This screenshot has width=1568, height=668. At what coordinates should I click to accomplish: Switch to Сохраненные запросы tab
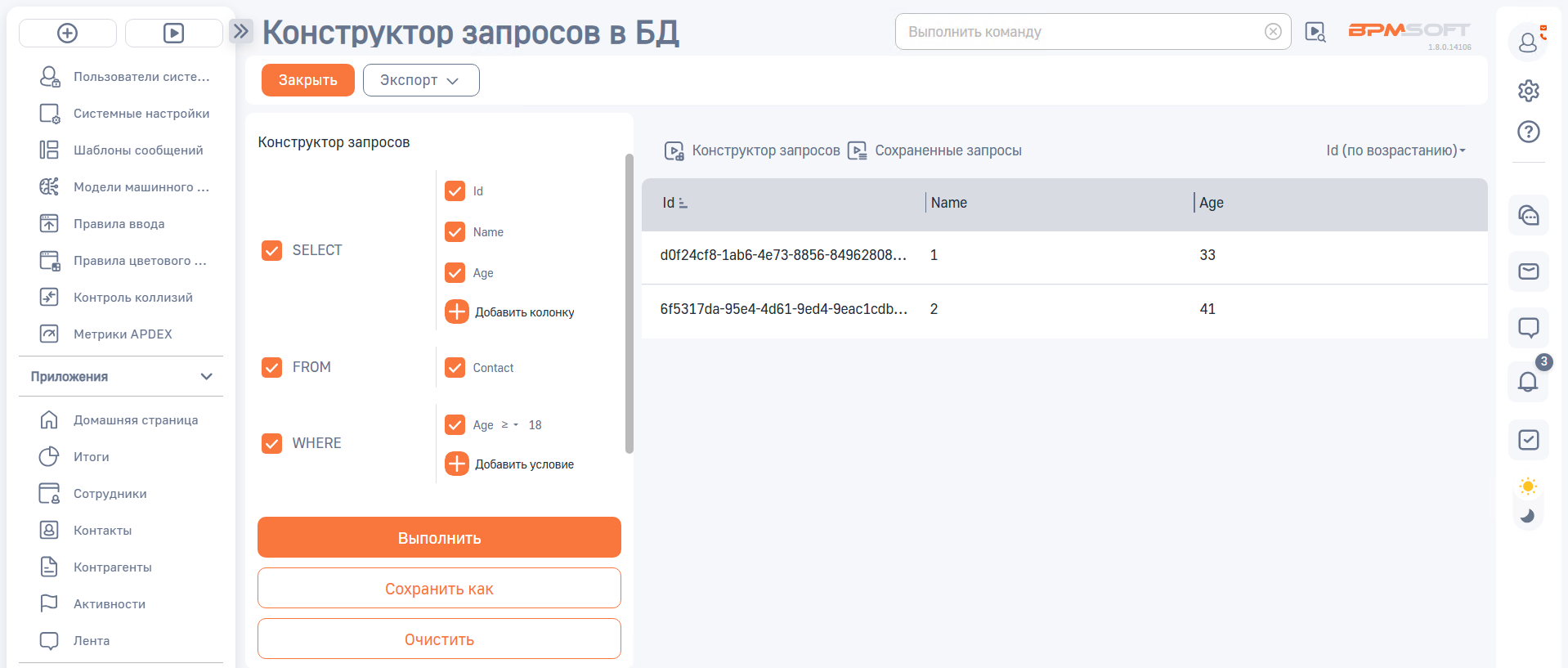coord(934,150)
